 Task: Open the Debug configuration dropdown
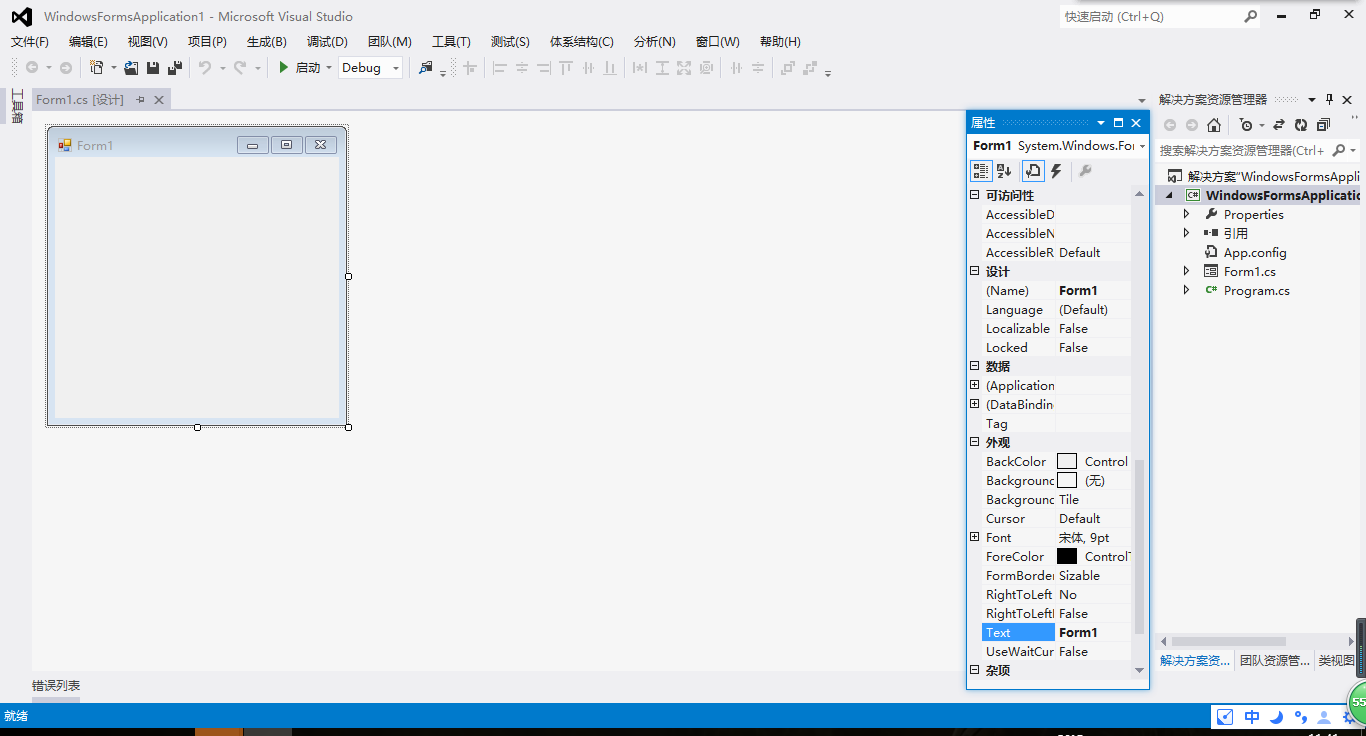(x=396, y=68)
